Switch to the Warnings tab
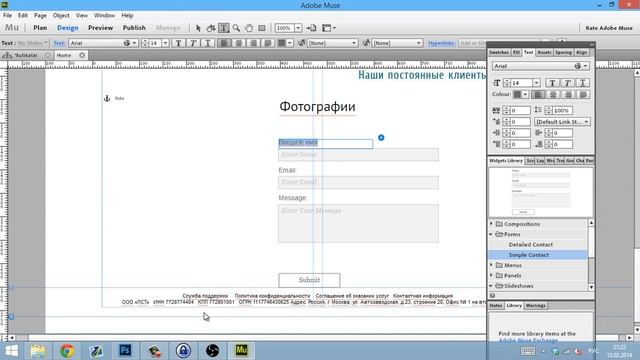Viewport: 640px width, 360px height. (535, 305)
